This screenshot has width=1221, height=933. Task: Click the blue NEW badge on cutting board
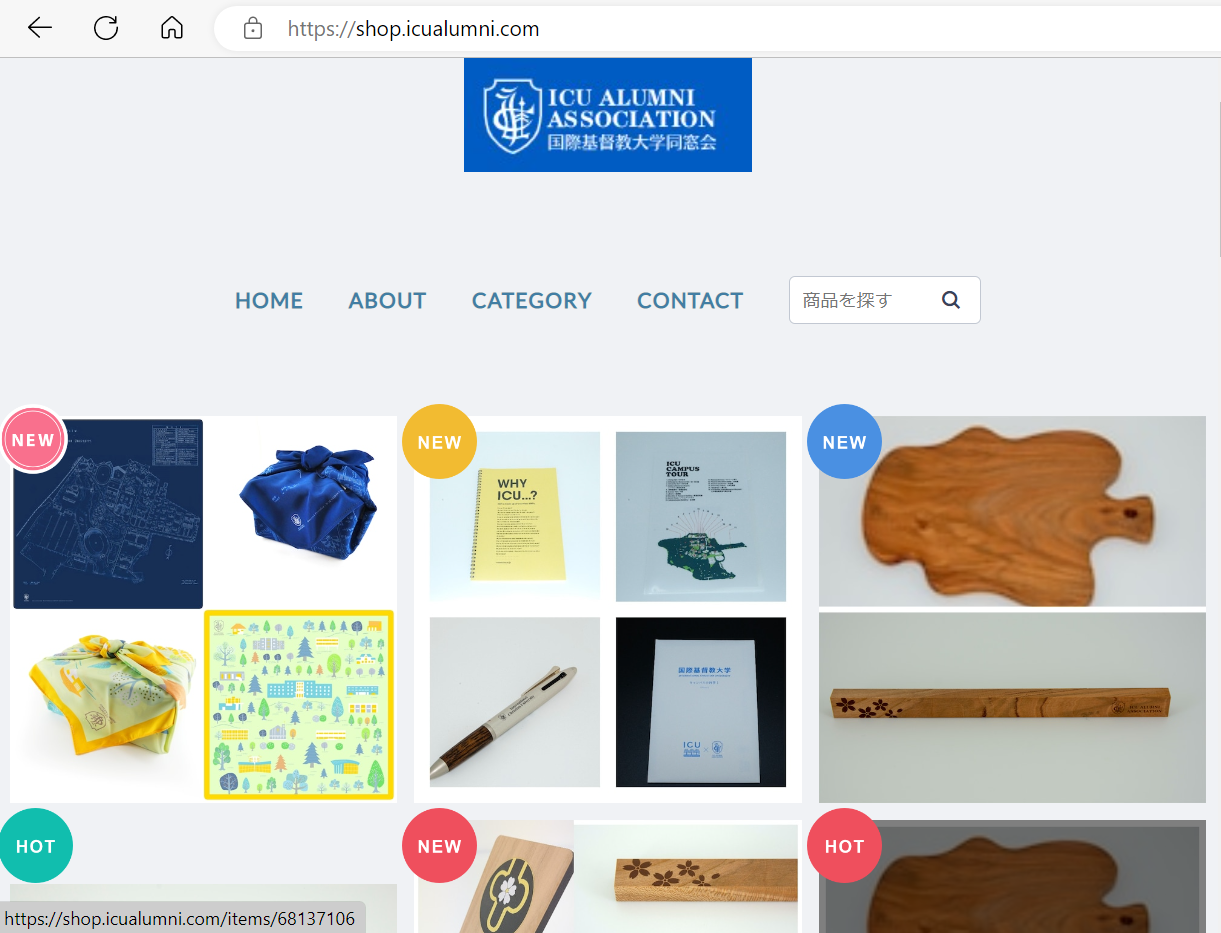pyautogui.click(x=844, y=442)
